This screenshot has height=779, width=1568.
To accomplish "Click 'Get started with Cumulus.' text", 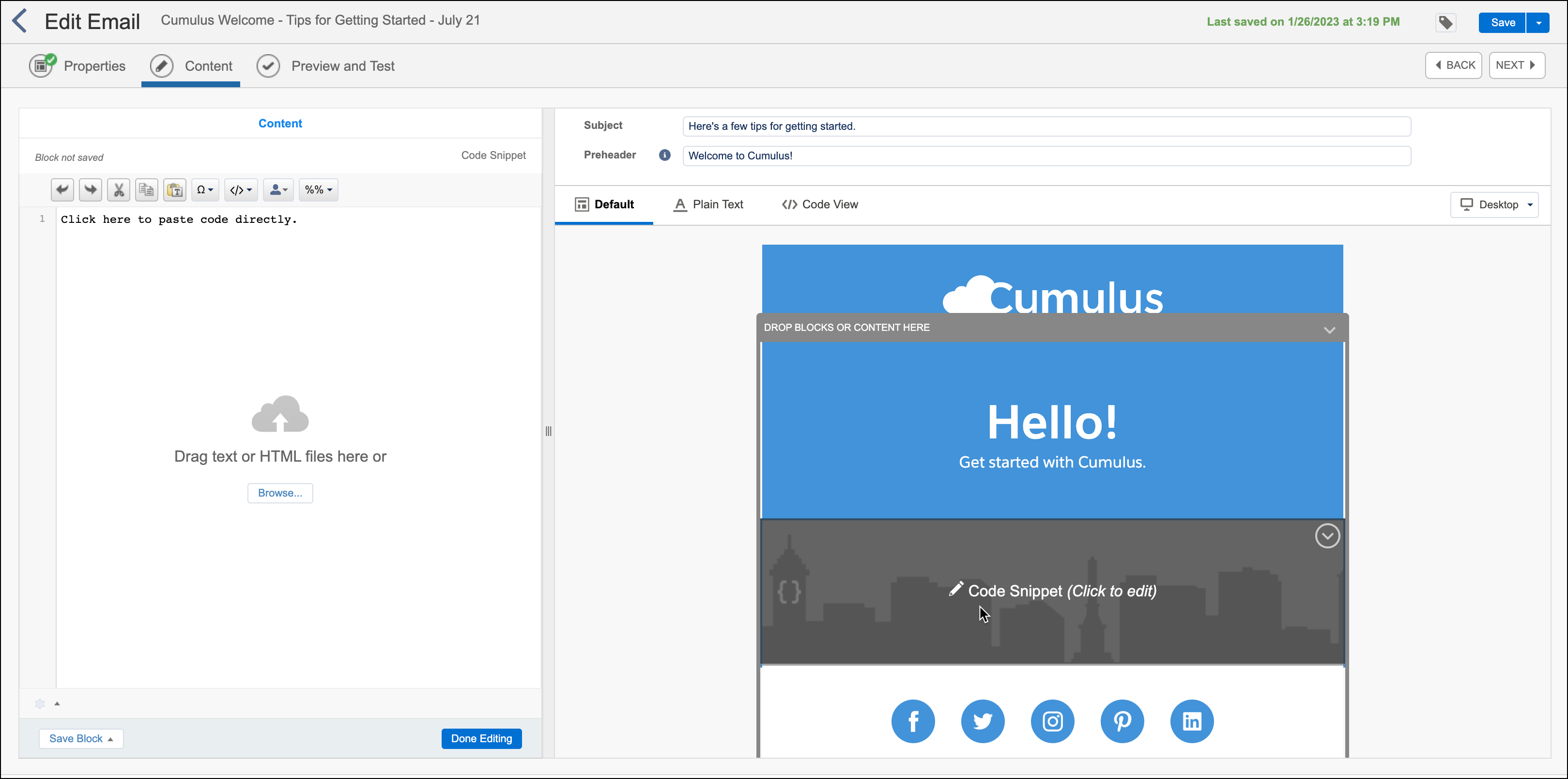I will click(x=1052, y=462).
